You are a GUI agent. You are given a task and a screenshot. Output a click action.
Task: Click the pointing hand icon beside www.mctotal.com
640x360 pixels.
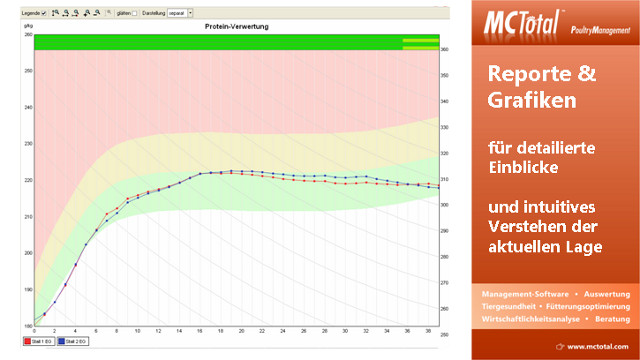click(x=560, y=347)
